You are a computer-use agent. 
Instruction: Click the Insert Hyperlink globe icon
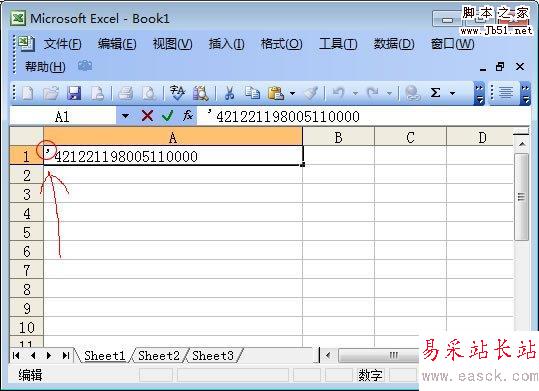(x=412, y=93)
